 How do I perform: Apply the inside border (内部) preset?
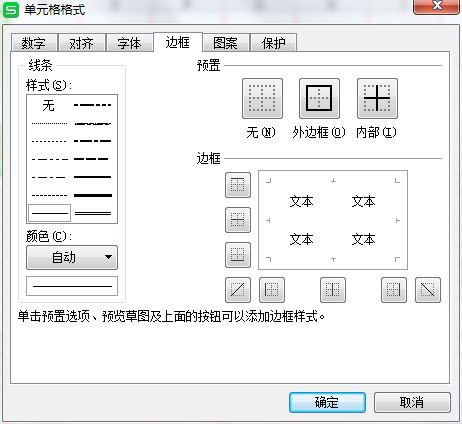coord(377,99)
